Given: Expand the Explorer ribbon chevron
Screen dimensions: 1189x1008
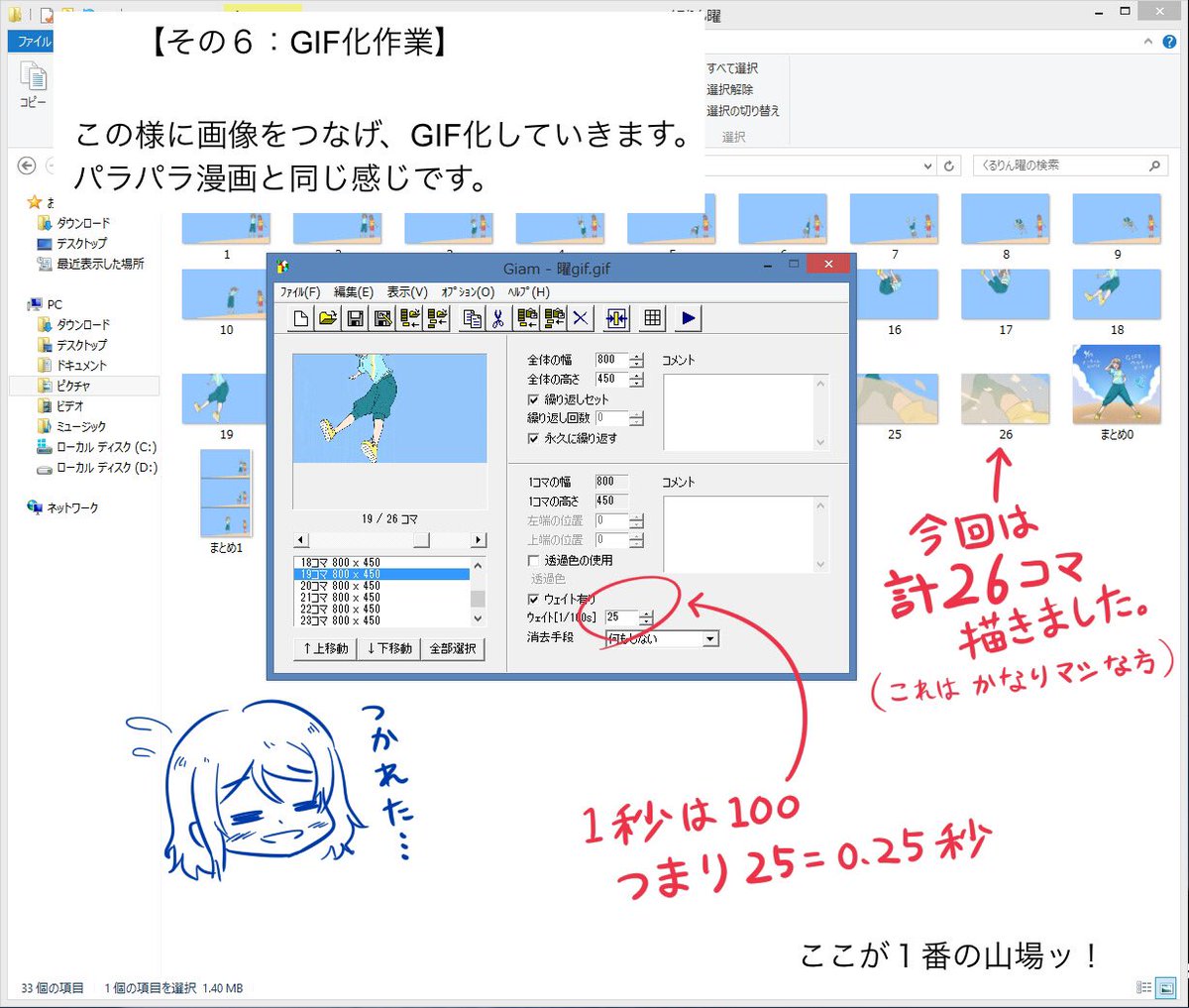Looking at the screenshot, I should (1148, 42).
